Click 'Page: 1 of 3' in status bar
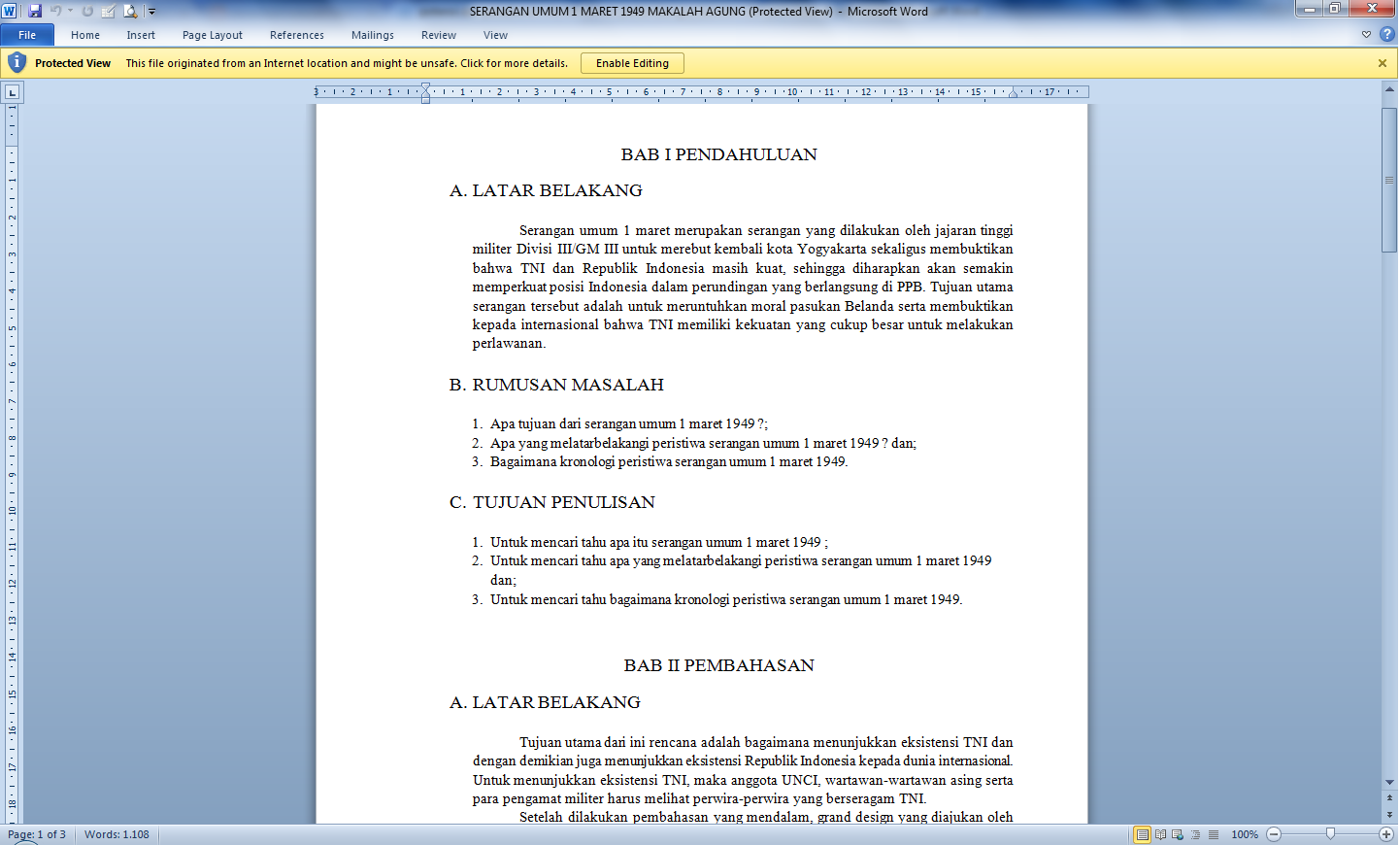Viewport: 1400px width, 845px height. tap(37, 834)
